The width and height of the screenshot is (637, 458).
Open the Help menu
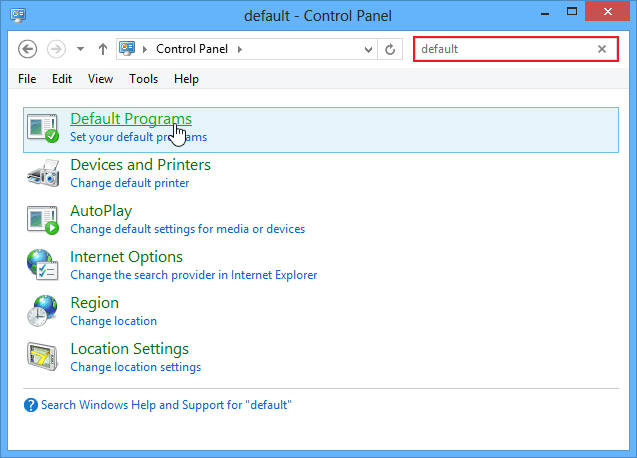186,79
